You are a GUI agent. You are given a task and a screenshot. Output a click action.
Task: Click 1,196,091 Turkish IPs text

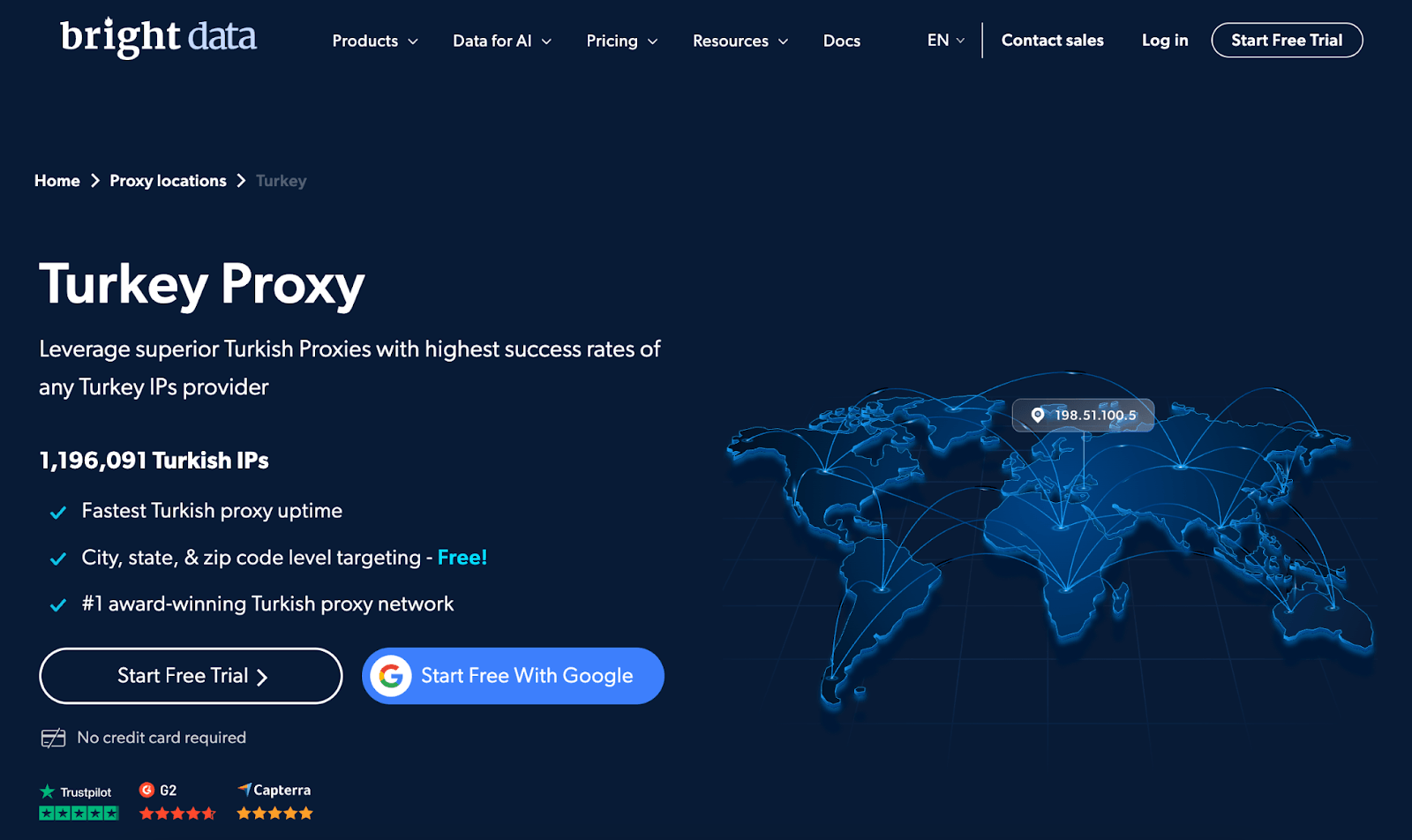(x=154, y=461)
